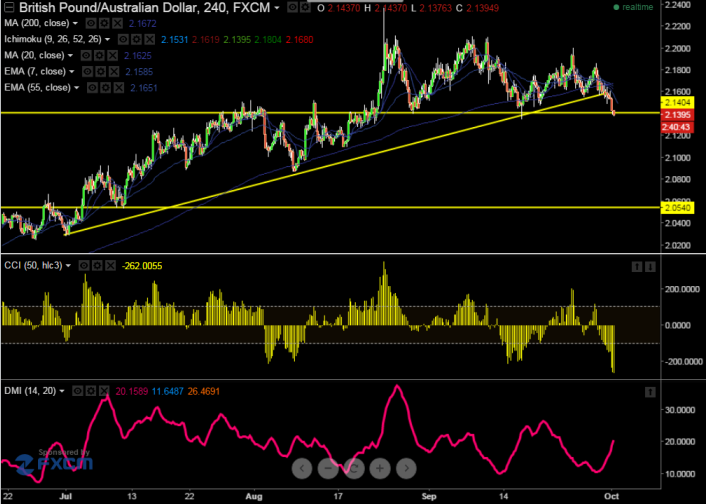This screenshot has width=706, height=504.
Task: Click the DMI value 26.4691
Action: (204, 391)
